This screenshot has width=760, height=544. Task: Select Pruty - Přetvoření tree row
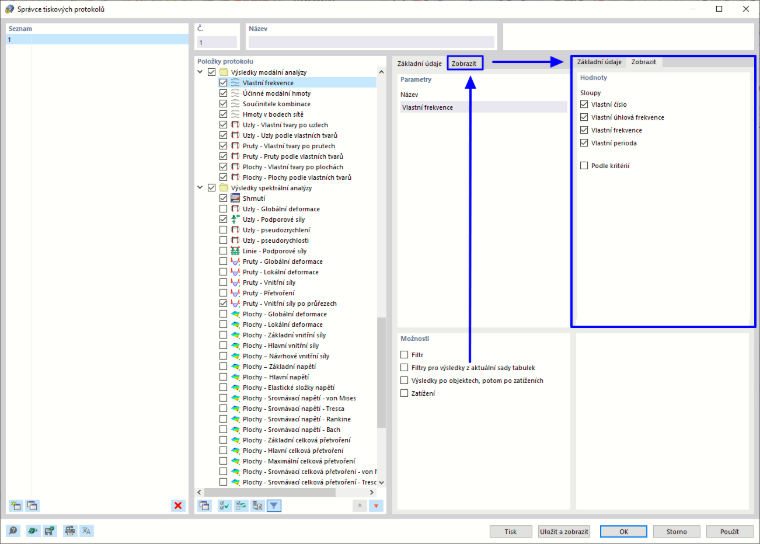coord(269,293)
